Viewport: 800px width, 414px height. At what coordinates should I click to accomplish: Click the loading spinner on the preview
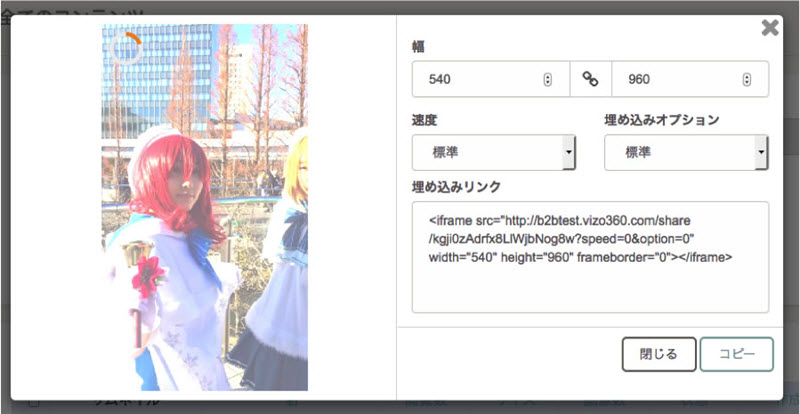127,46
